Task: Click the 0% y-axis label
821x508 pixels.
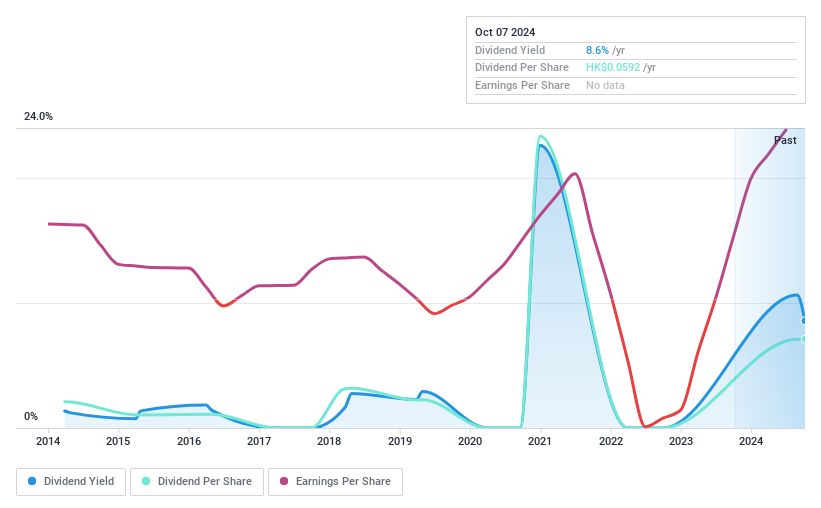Action: tap(31, 416)
